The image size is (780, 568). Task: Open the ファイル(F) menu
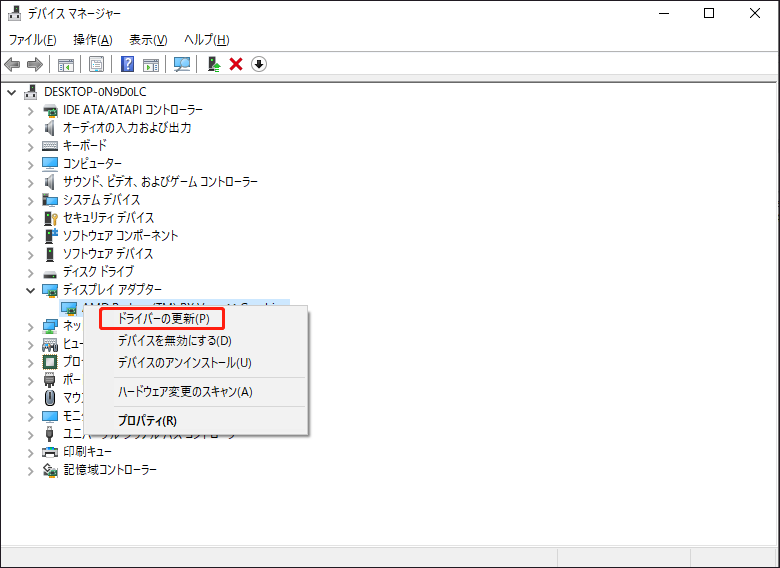32,40
